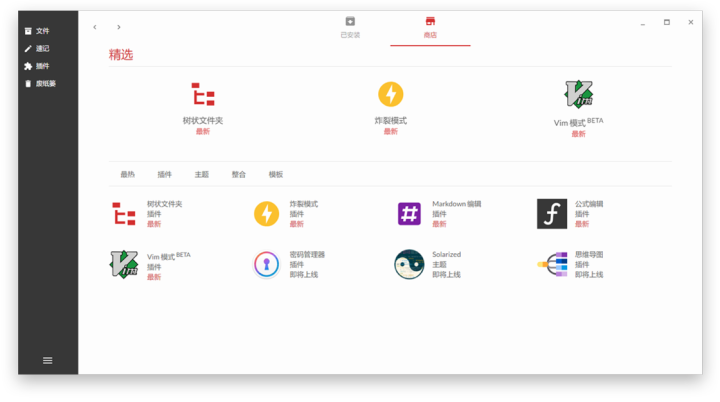Open featured 炸裂模式 lightning icon
This screenshot has height=402, width=720.
pos(391,94)
